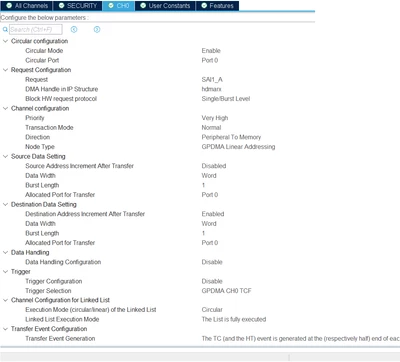400x362 pixels.
Task: Change Direction value Peripheral To Memory
Action: pos(231,137)
